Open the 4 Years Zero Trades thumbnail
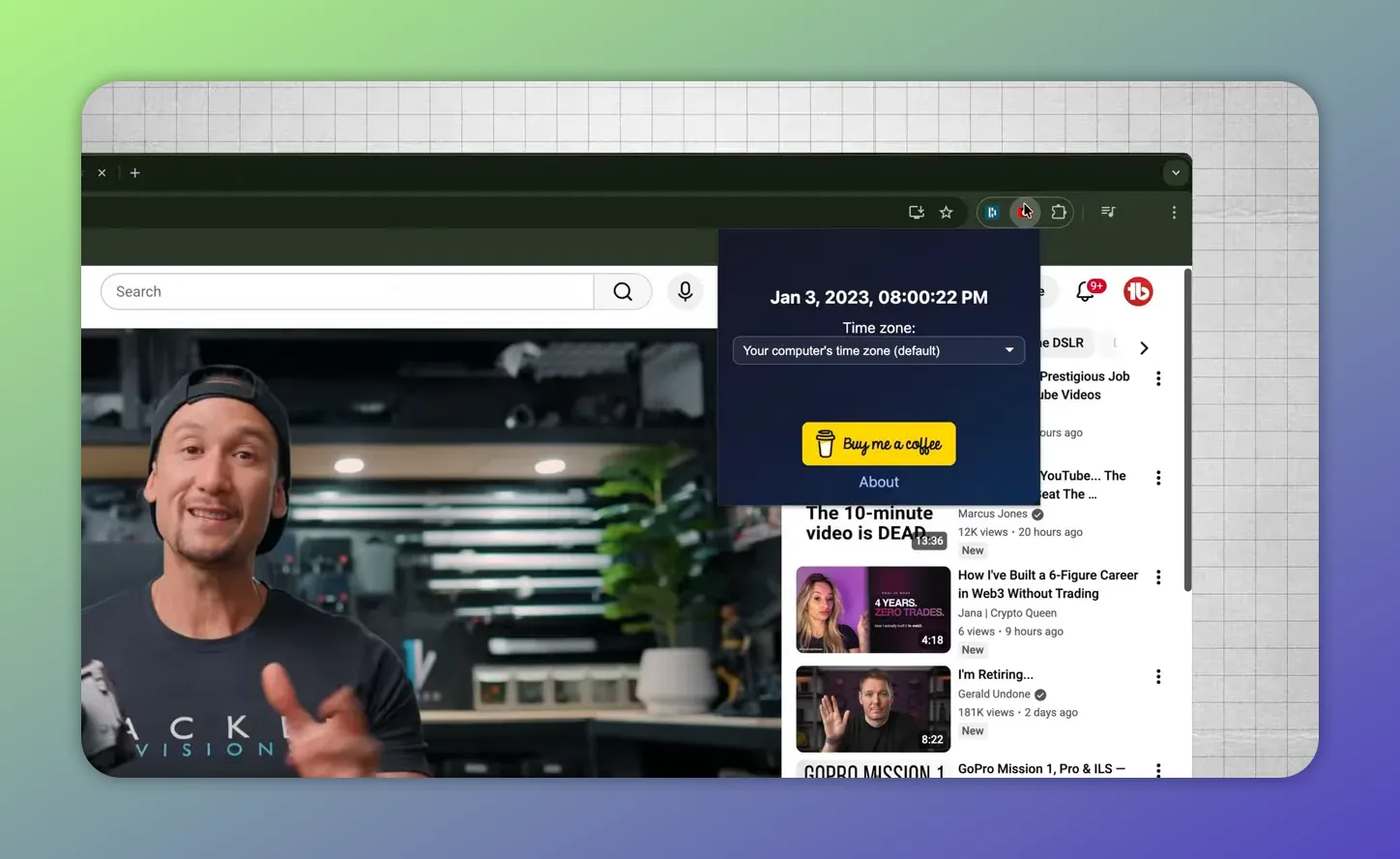Image resolution: width=1400 pixels, height=859 pixels. [x=872, y=609]
